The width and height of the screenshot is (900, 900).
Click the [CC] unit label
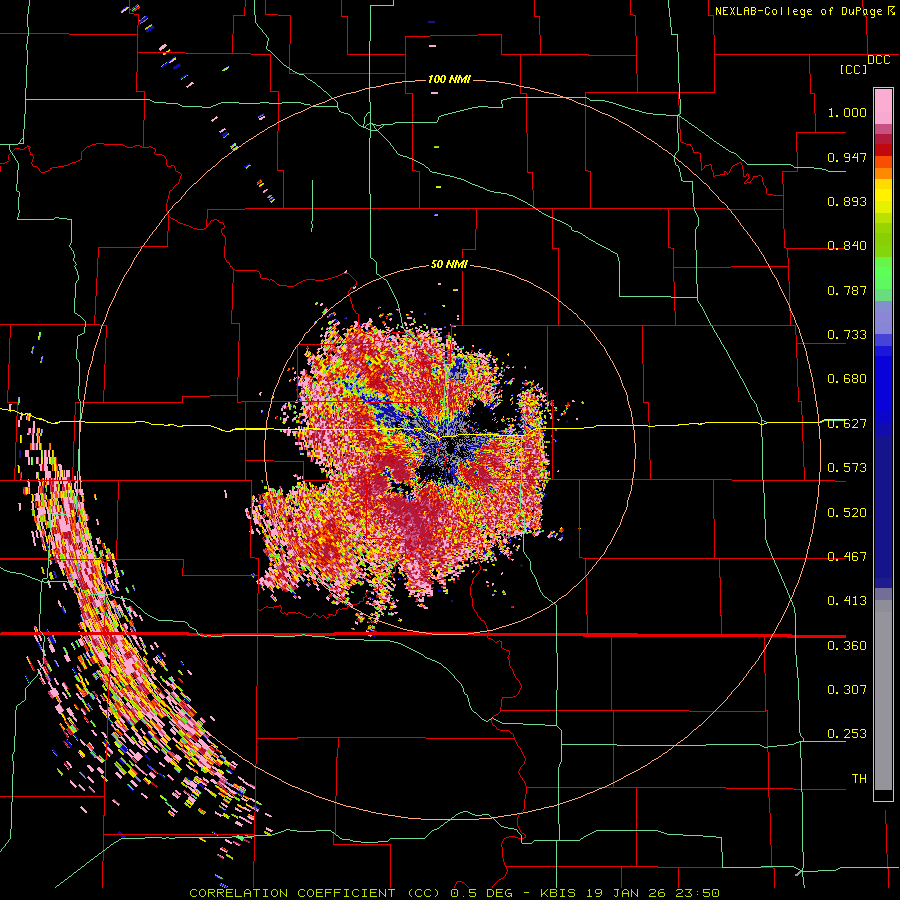(854, 69)
